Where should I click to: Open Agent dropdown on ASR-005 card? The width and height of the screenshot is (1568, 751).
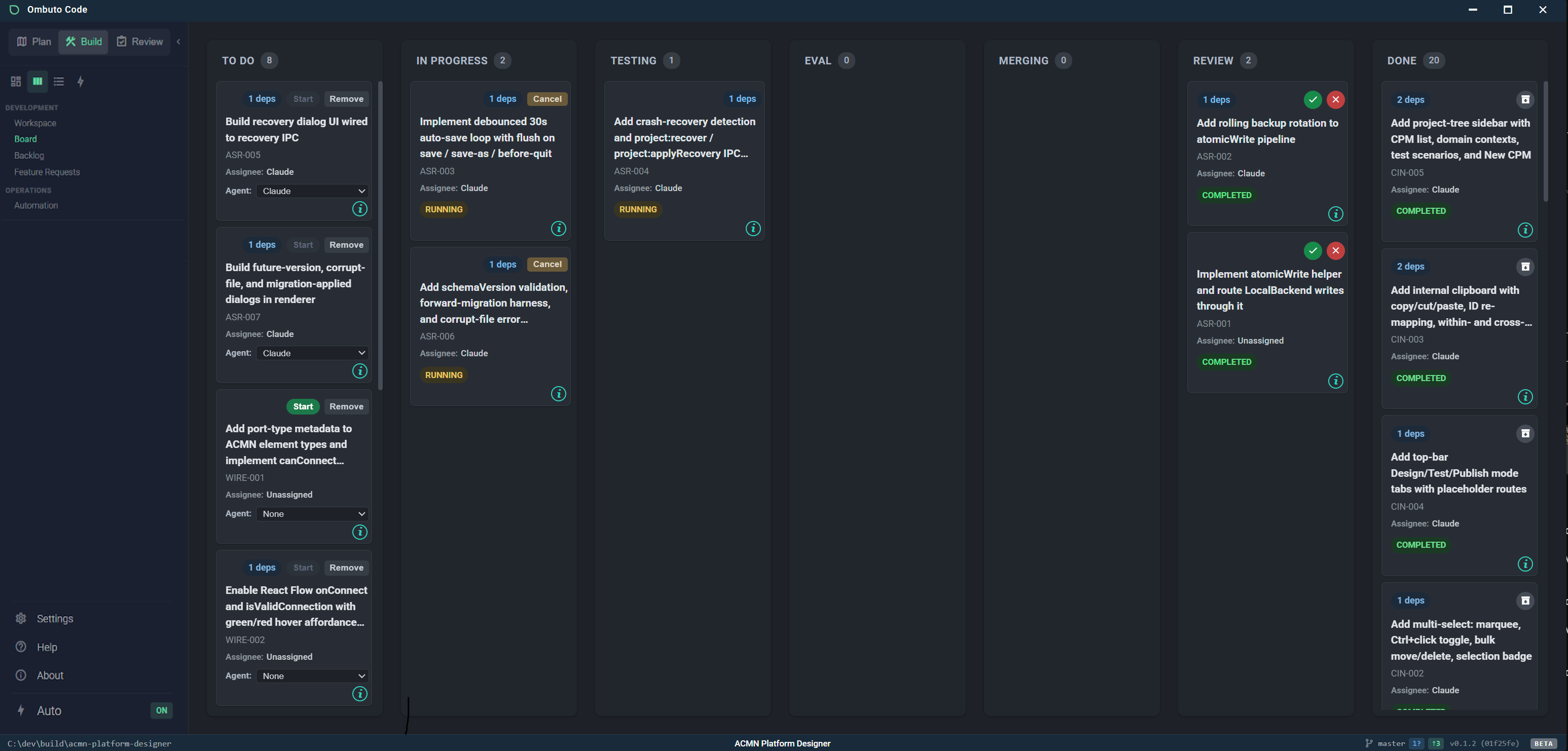click(x=312, y=191)
